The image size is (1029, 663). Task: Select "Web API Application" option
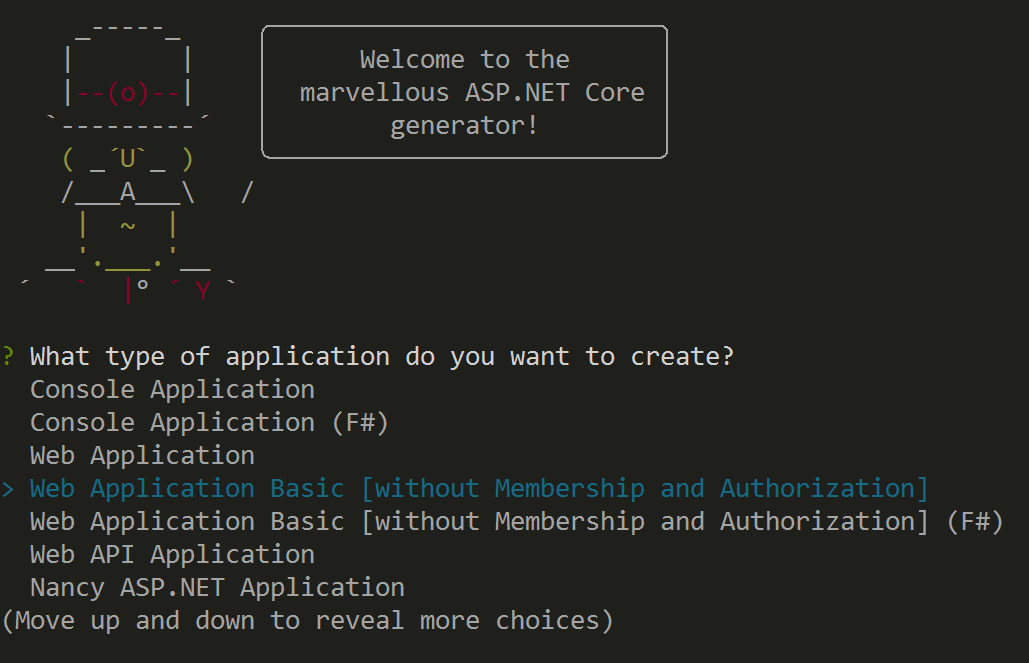[172, 555]
